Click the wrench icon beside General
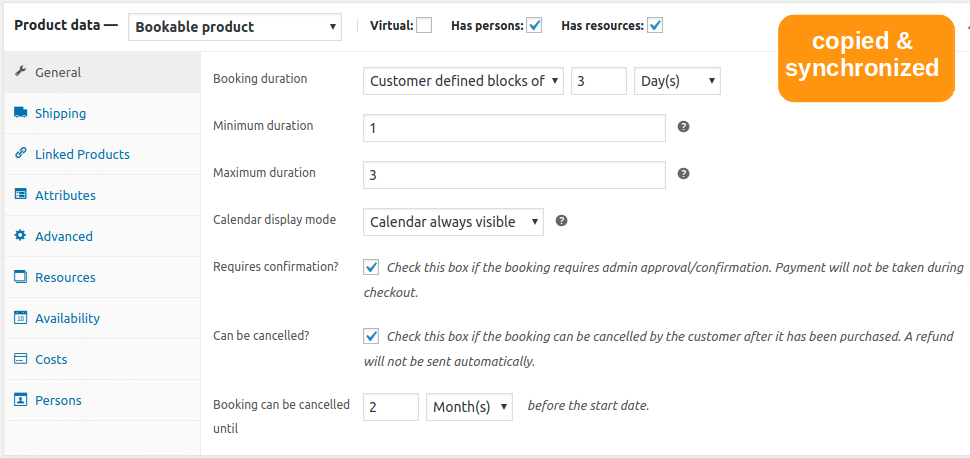Screen dimensions: 970x458 pos(20,72)
